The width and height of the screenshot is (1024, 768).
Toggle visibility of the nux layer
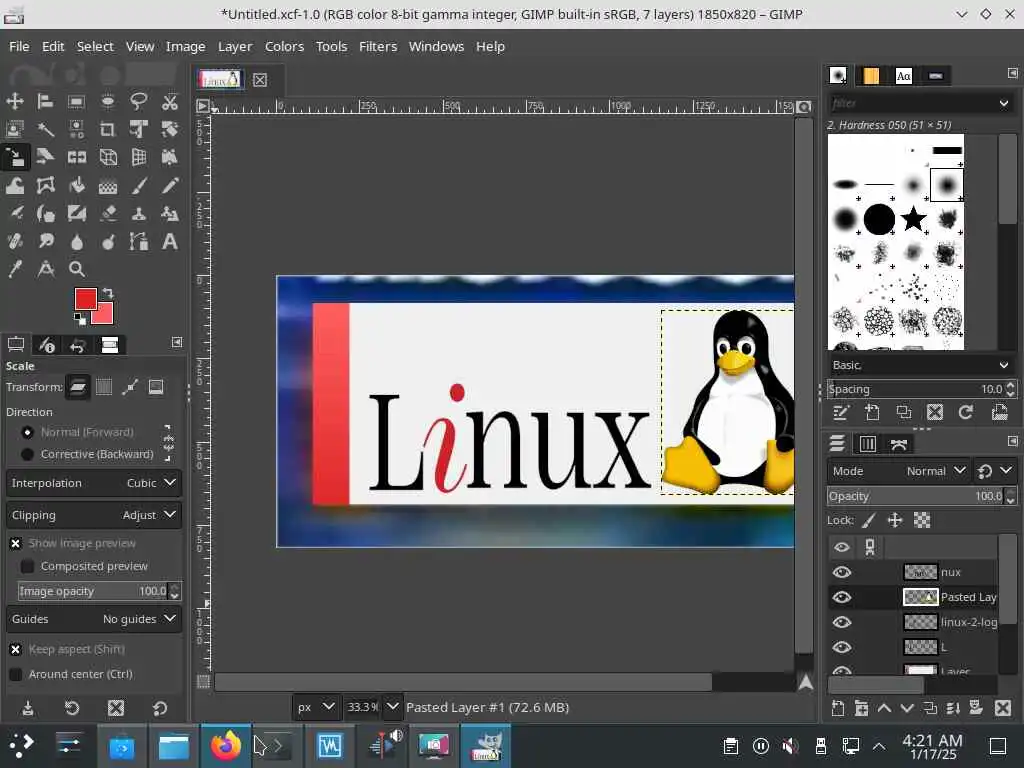coord(842,572)
